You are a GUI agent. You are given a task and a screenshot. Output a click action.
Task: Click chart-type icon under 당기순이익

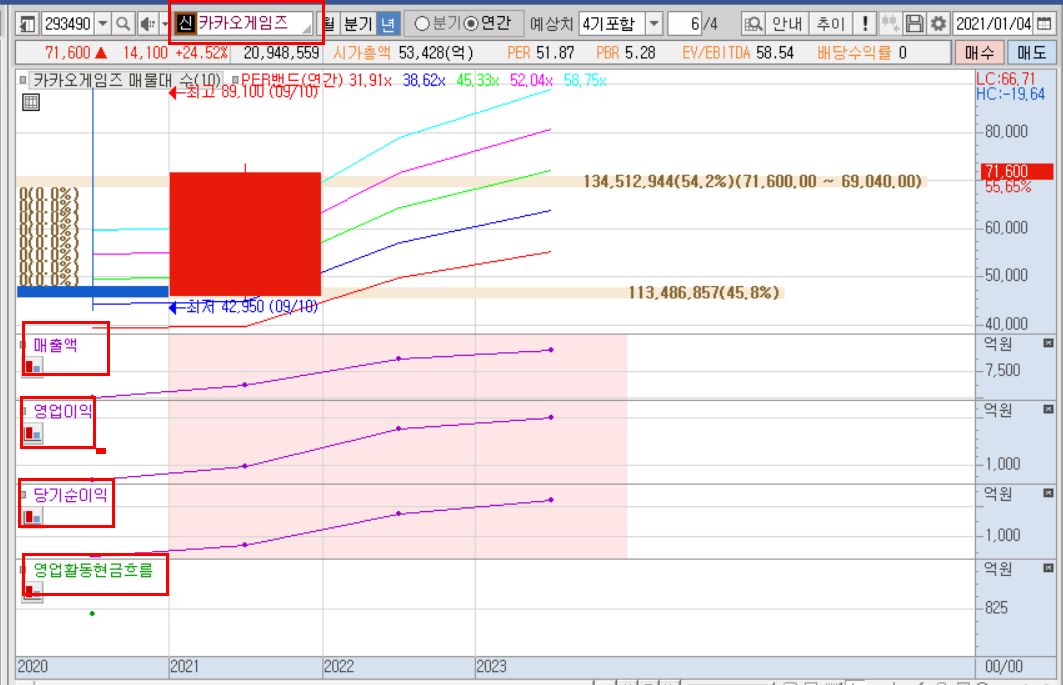tap(33, 517)
